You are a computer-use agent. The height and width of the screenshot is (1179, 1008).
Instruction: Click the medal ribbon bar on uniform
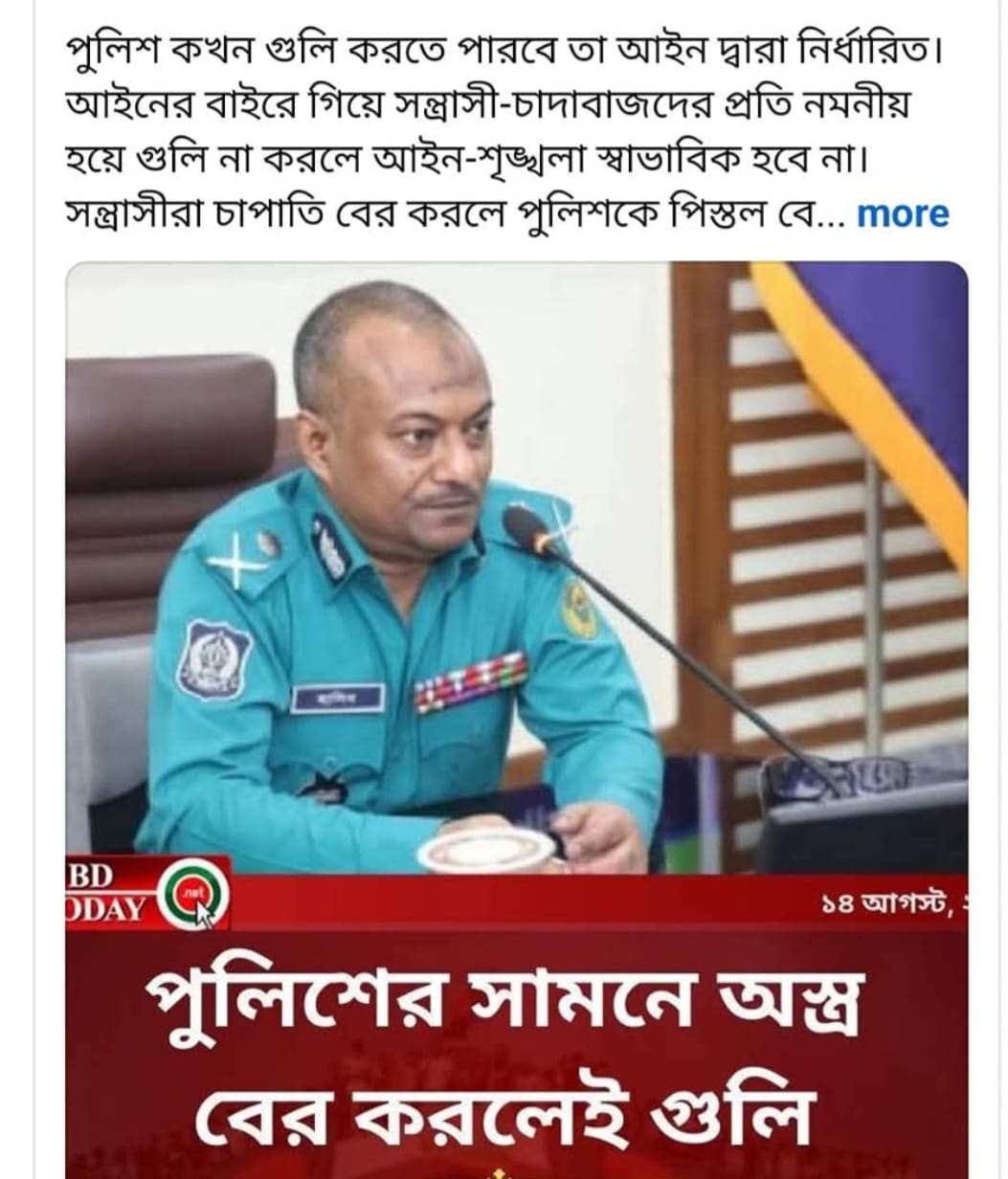(469, 682)
